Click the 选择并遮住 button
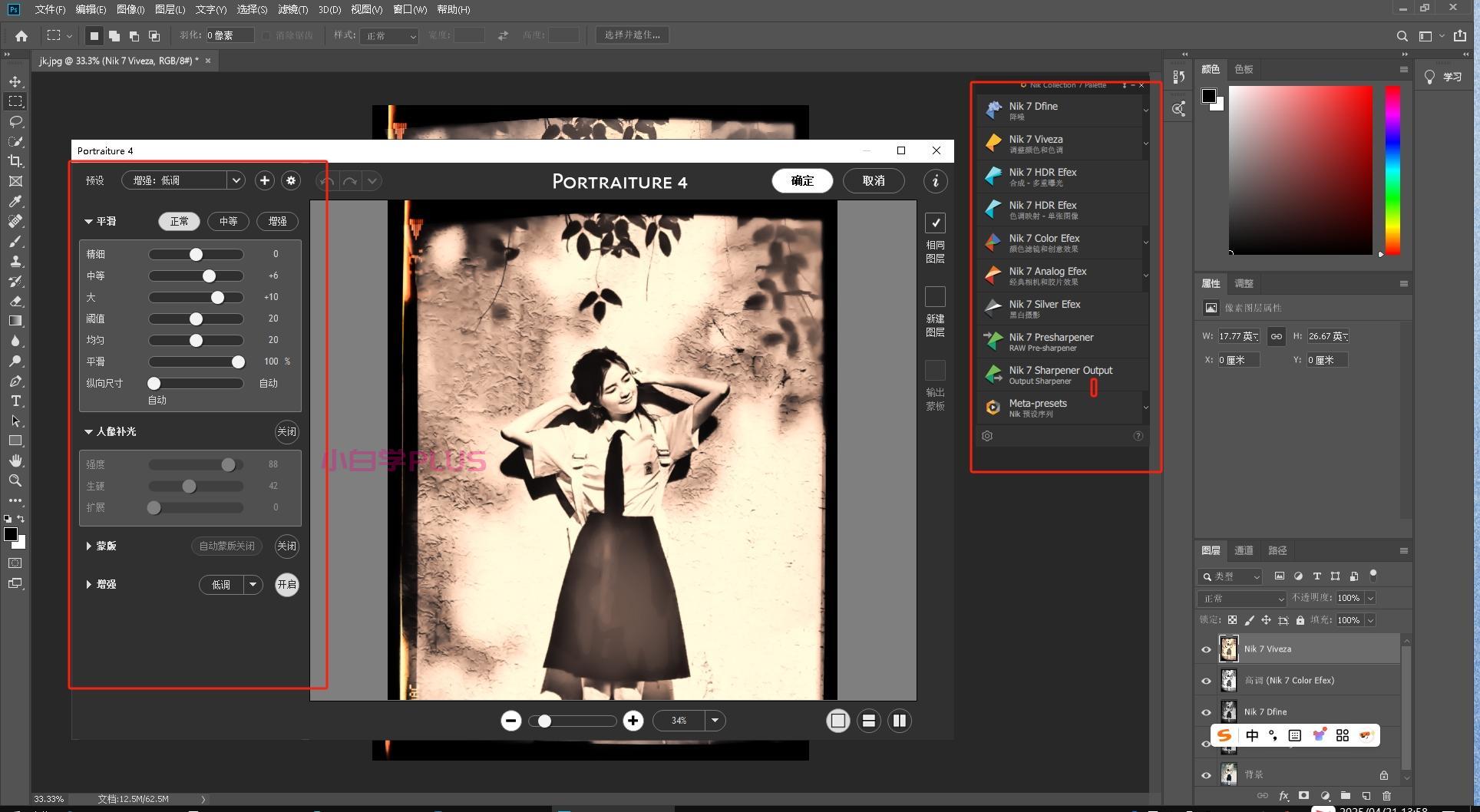This screenshot has width=1480, height=812. [x=633, y=35]
